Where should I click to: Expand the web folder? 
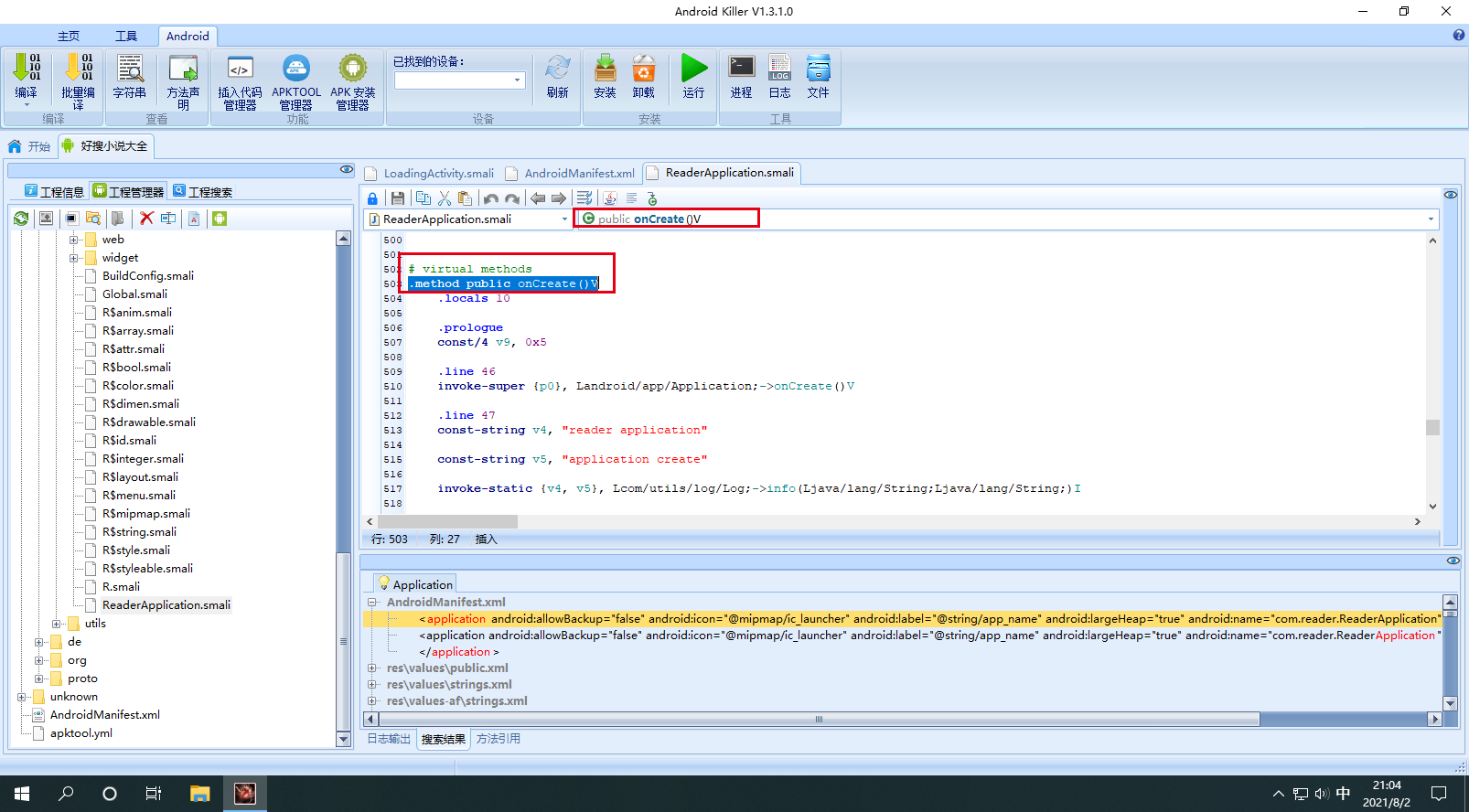pyautogui.click(x=74, y=240)
